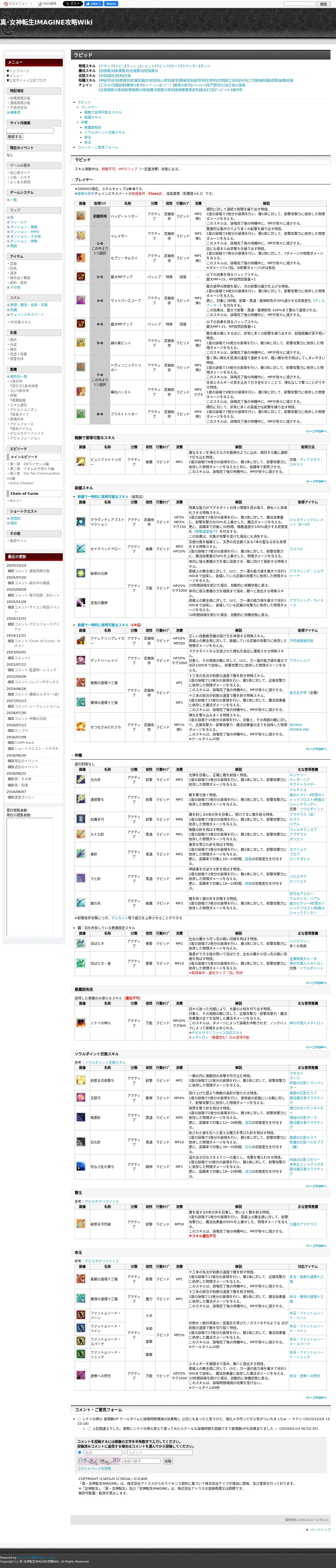
Task: Click the 九十九針 skill icon
Action: [81, 834]
